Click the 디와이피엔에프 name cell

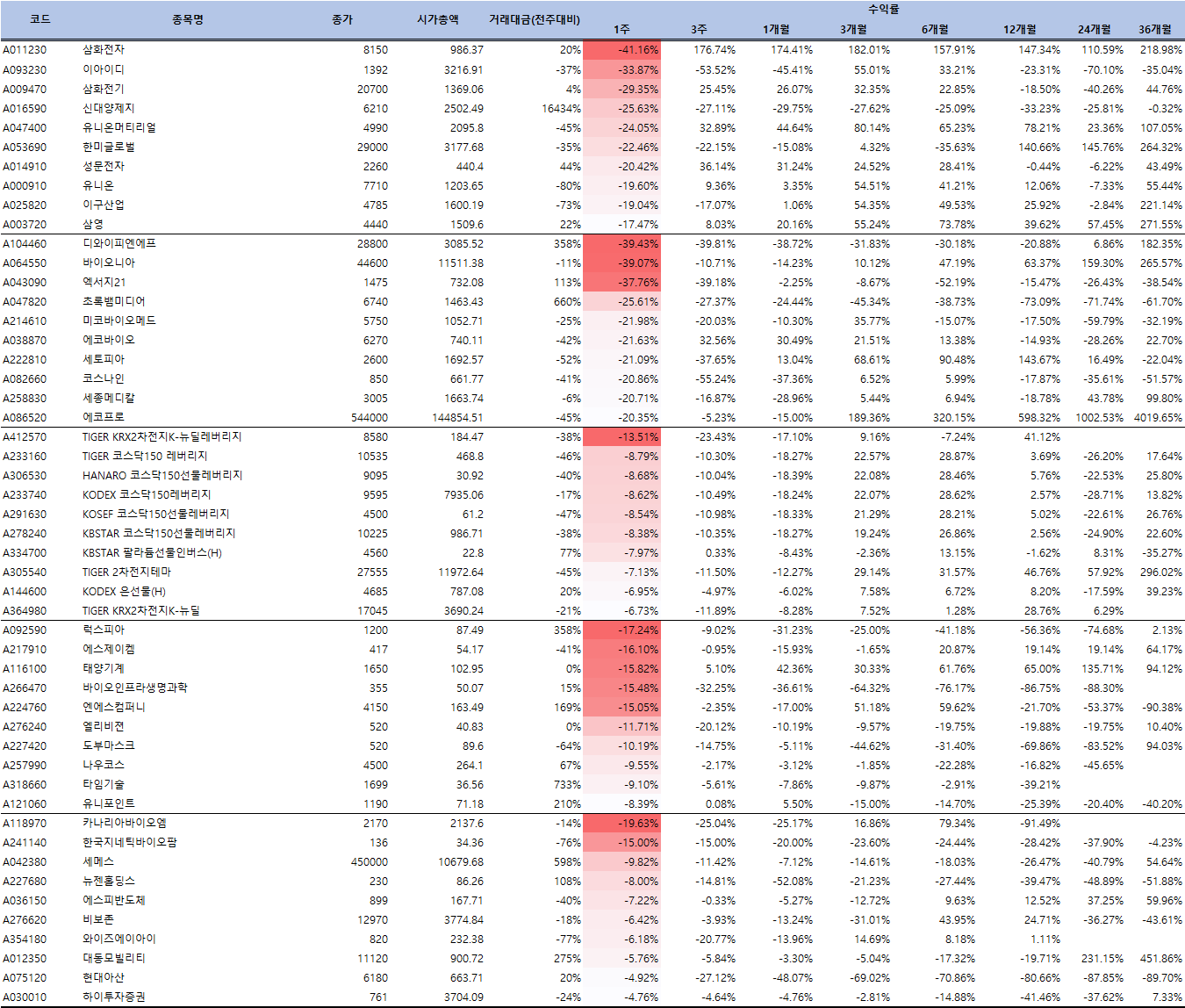click(x=119, y=243)
